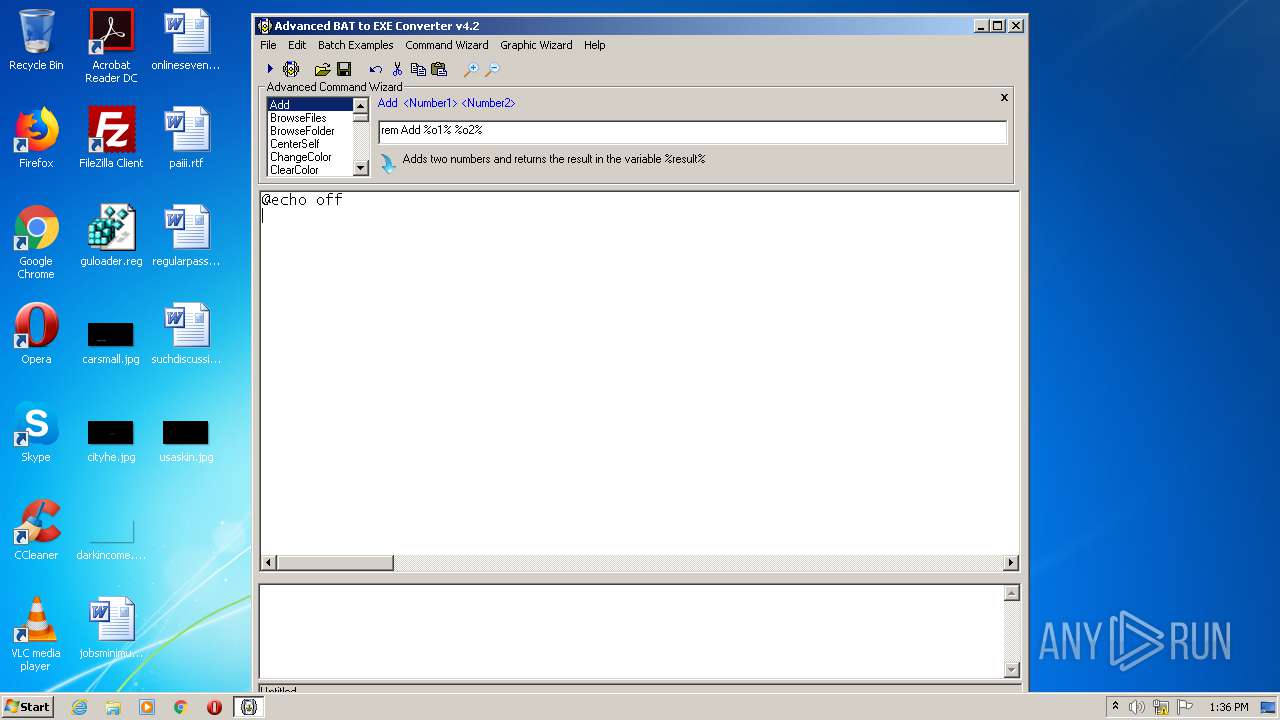Image resolution: width=1280 pixels, height=720 pixels.
Task: Click the volume icon in system tray
Action: pyautogui.click(x=1137, y=707)
